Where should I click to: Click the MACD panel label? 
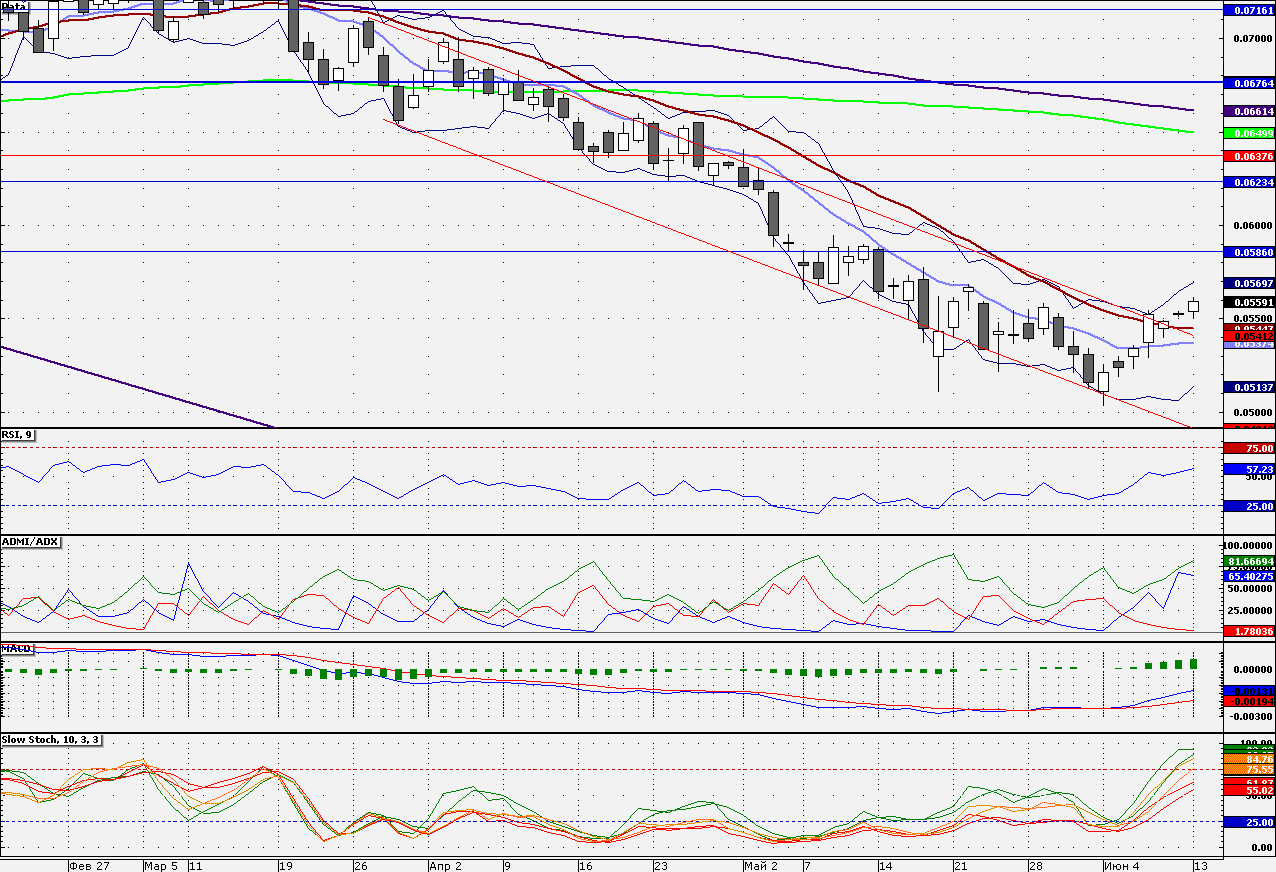pos(14,648)
